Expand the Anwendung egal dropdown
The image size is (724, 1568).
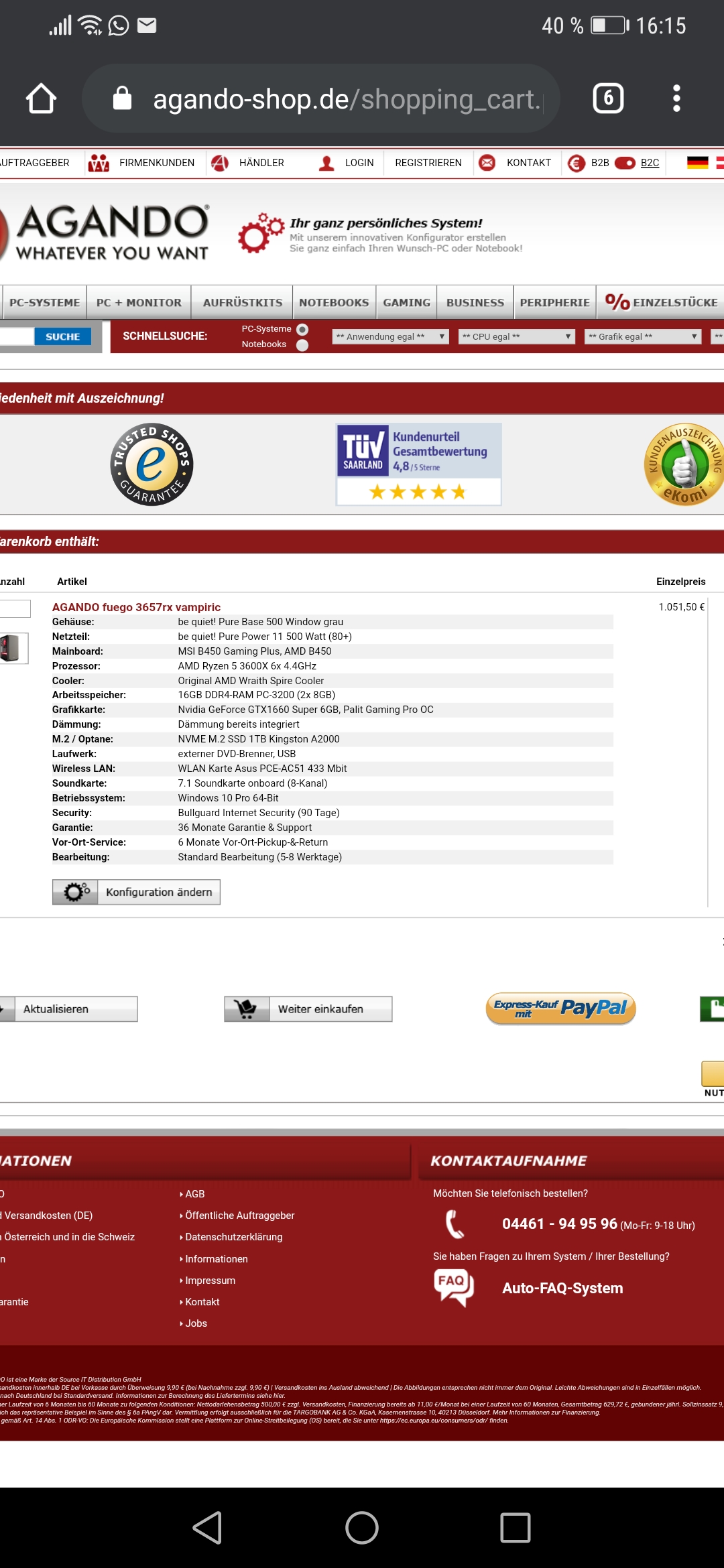click(x=390, y=336)
